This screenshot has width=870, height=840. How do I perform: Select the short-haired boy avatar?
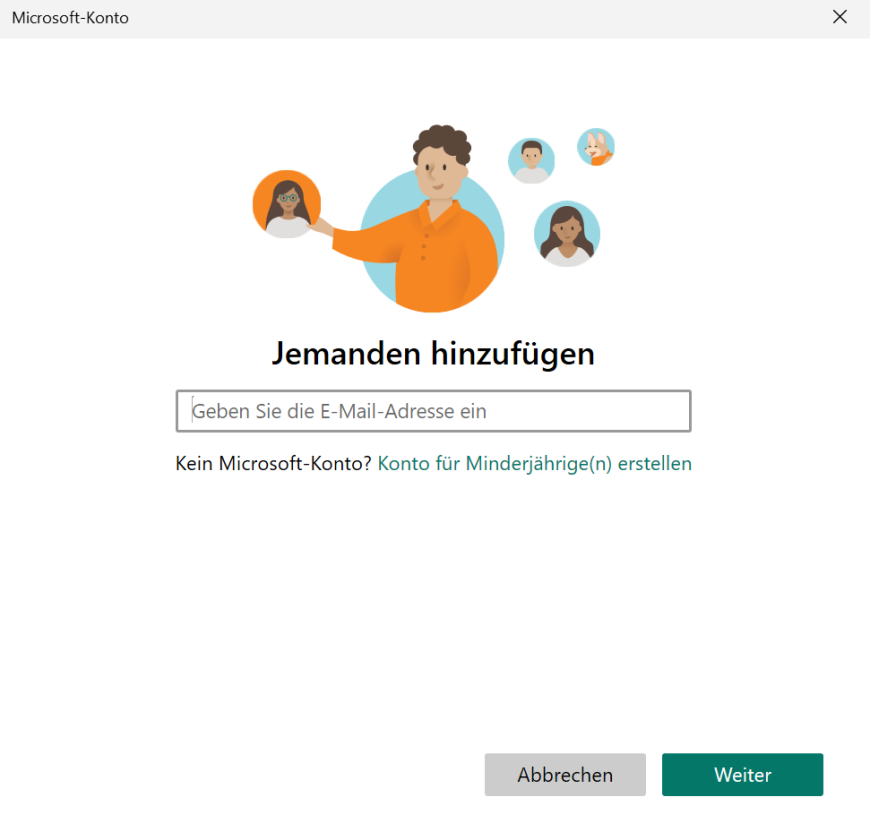tap(531, 160)
